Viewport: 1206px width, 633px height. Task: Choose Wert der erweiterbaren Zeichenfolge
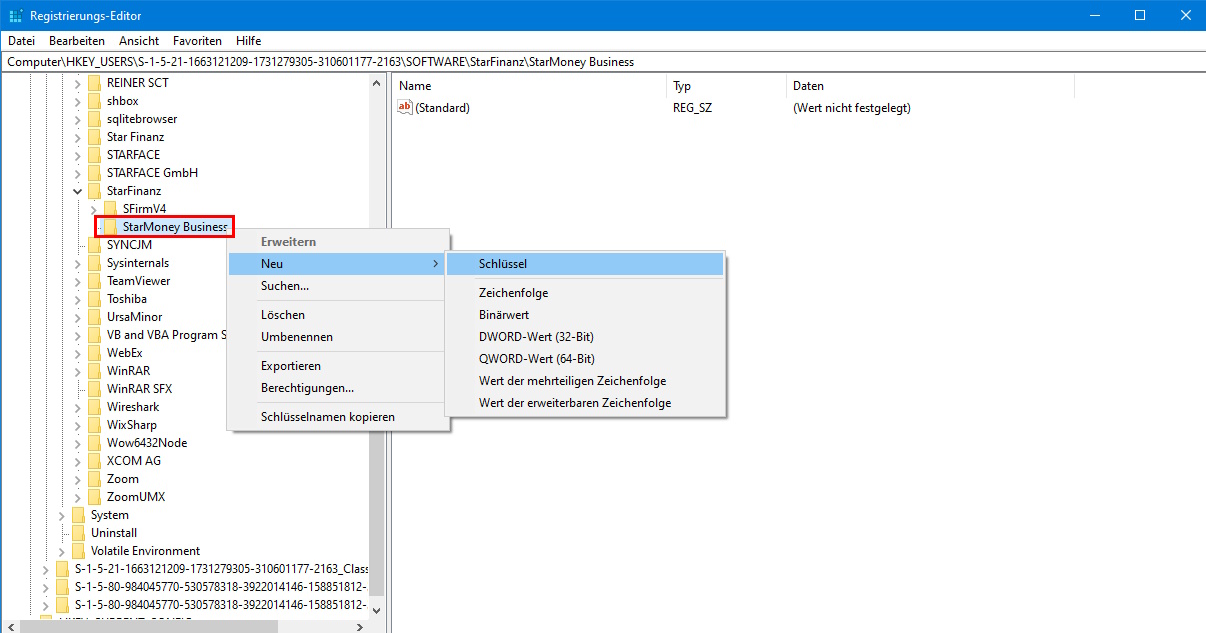pyautogui.click(x=584, y=403)
